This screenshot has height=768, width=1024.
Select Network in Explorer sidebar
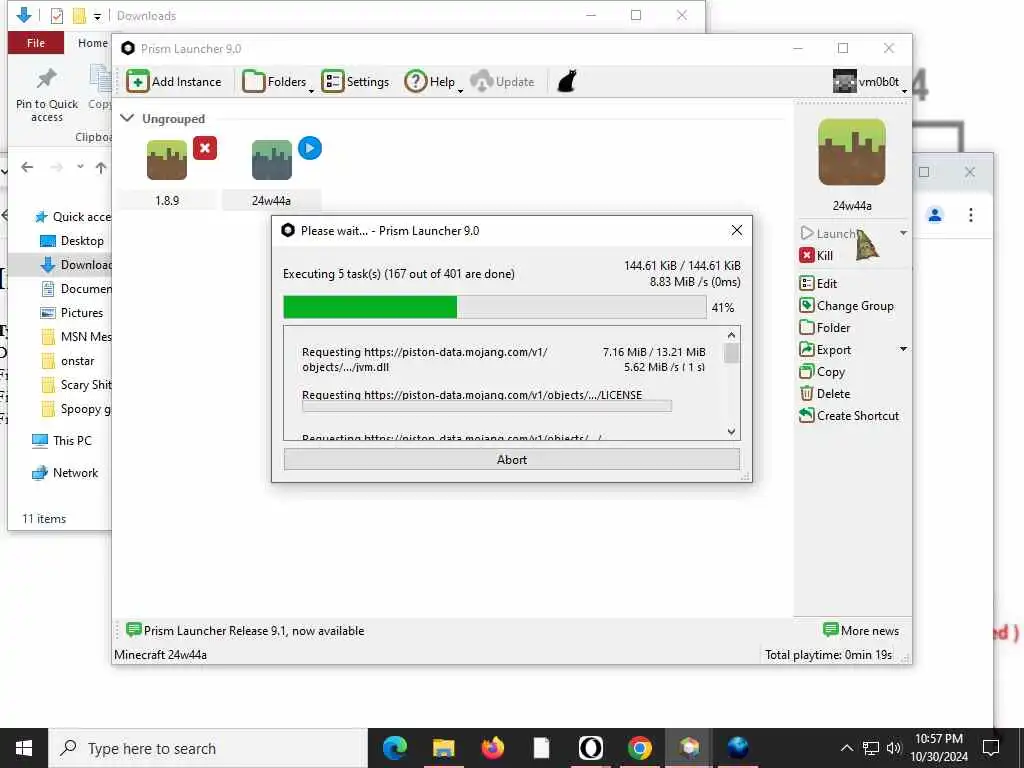65,472
